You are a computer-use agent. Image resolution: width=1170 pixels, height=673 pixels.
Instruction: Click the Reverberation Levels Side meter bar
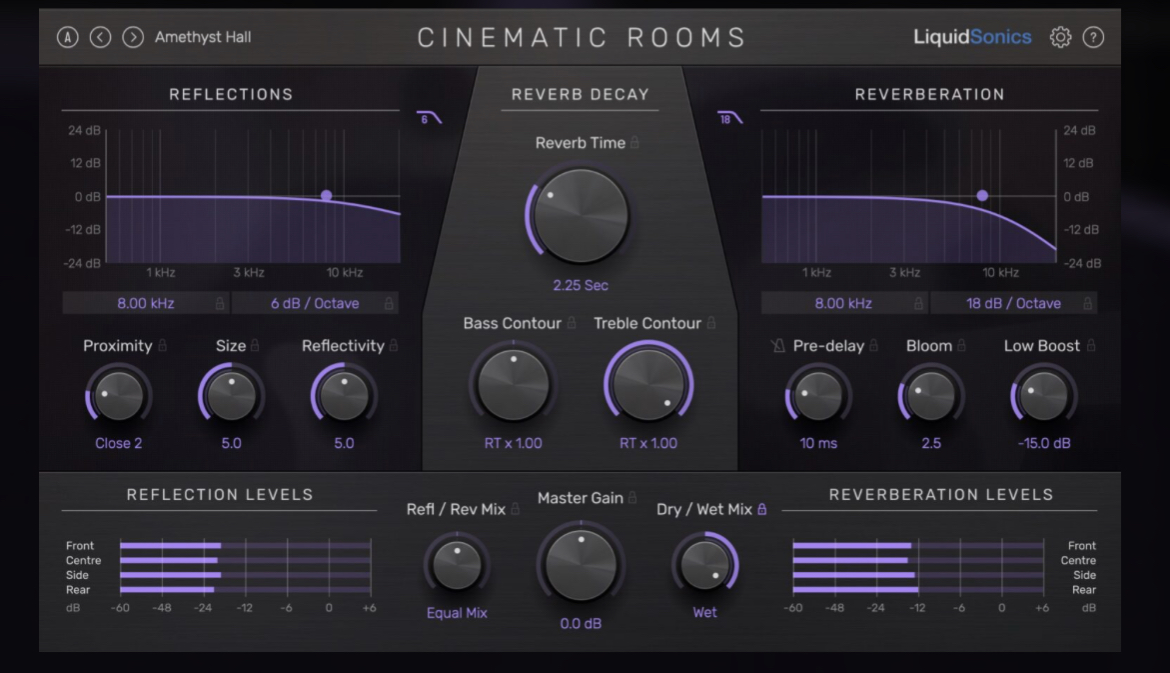[918, 575]
